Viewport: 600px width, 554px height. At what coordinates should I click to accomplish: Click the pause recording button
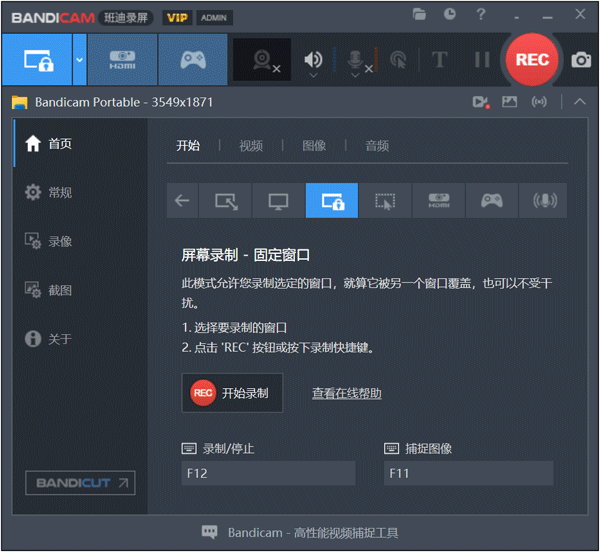pos(482,60)
